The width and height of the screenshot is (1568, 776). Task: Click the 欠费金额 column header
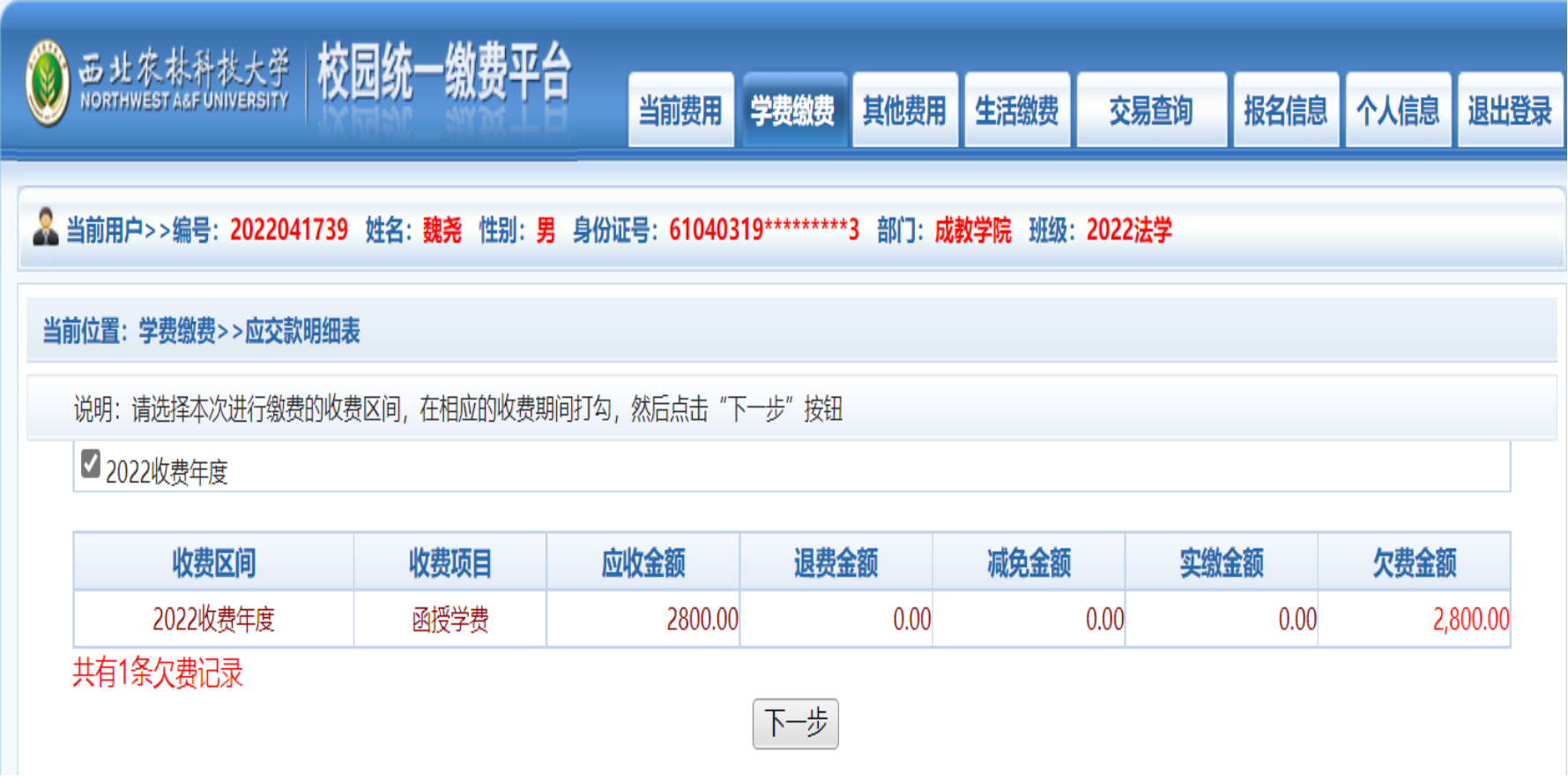pos(1414,563)
